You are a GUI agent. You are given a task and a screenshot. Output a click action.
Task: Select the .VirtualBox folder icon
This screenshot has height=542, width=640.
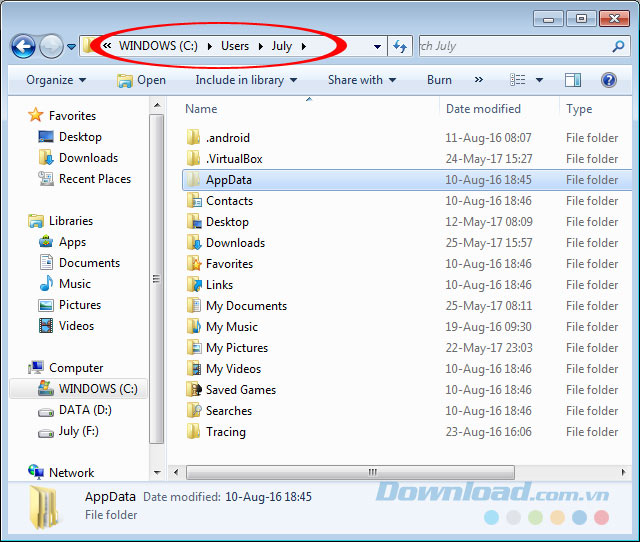point(193,158)
